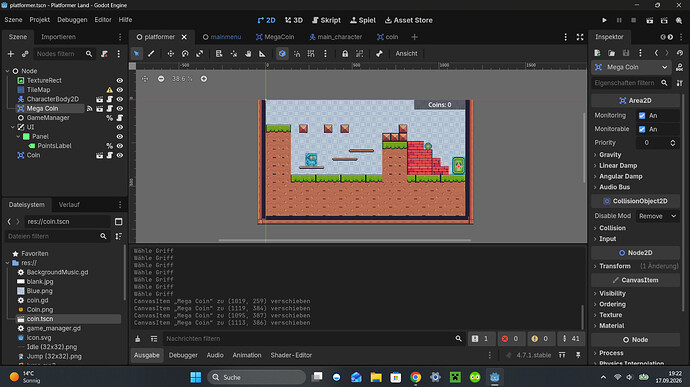Open the Shader-Editor bottom panel

291,355
